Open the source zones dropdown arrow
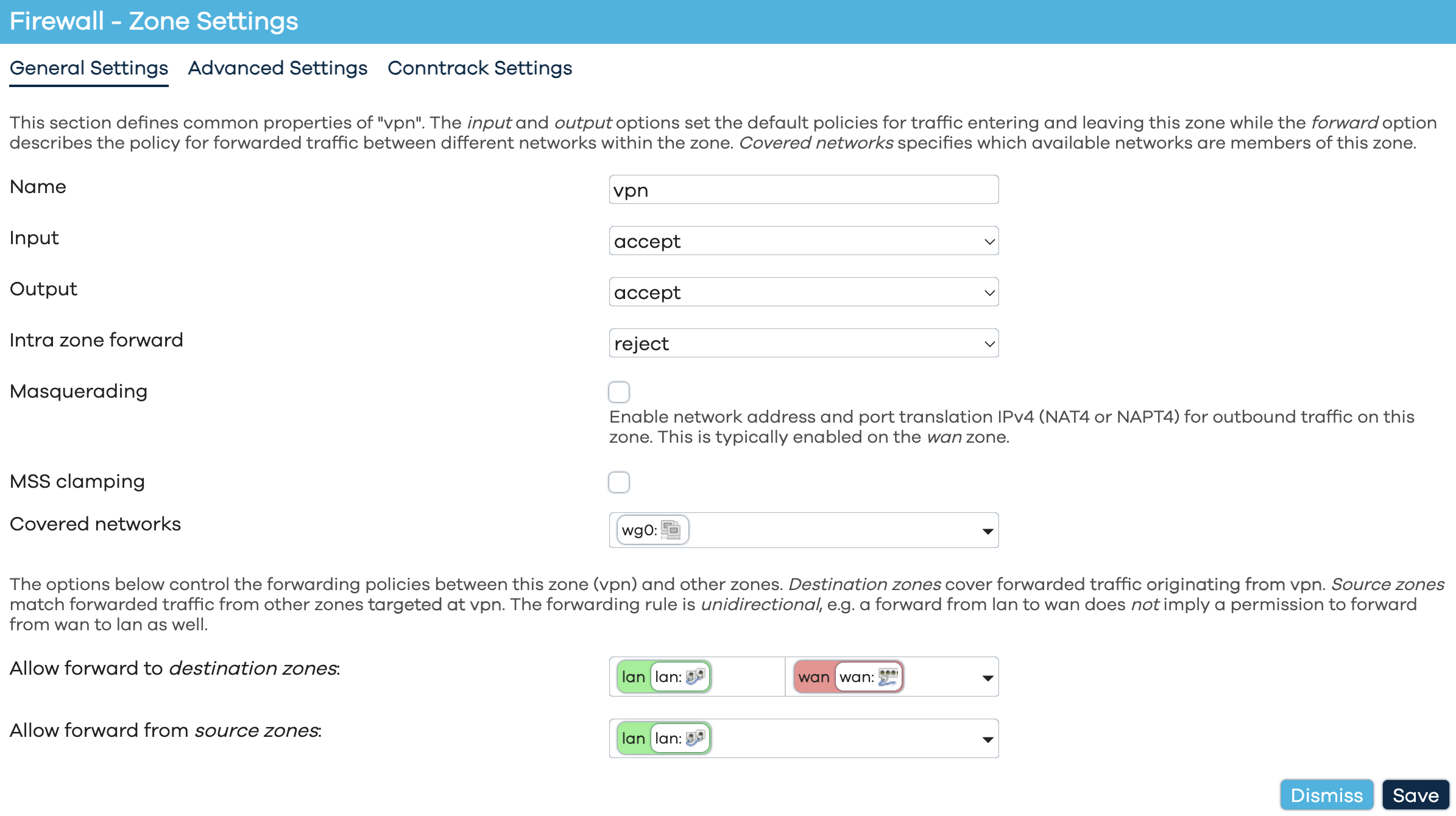 click(x=987, y=738)
